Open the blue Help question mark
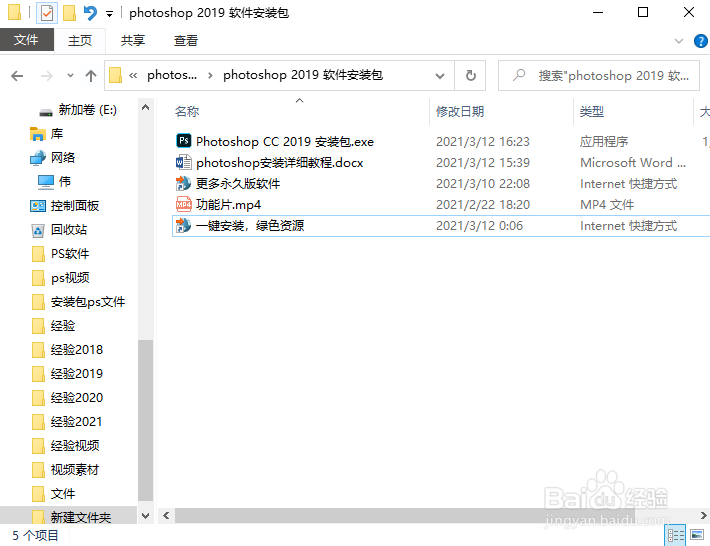This screenshot has height=546, width=710. coord(700,41)
